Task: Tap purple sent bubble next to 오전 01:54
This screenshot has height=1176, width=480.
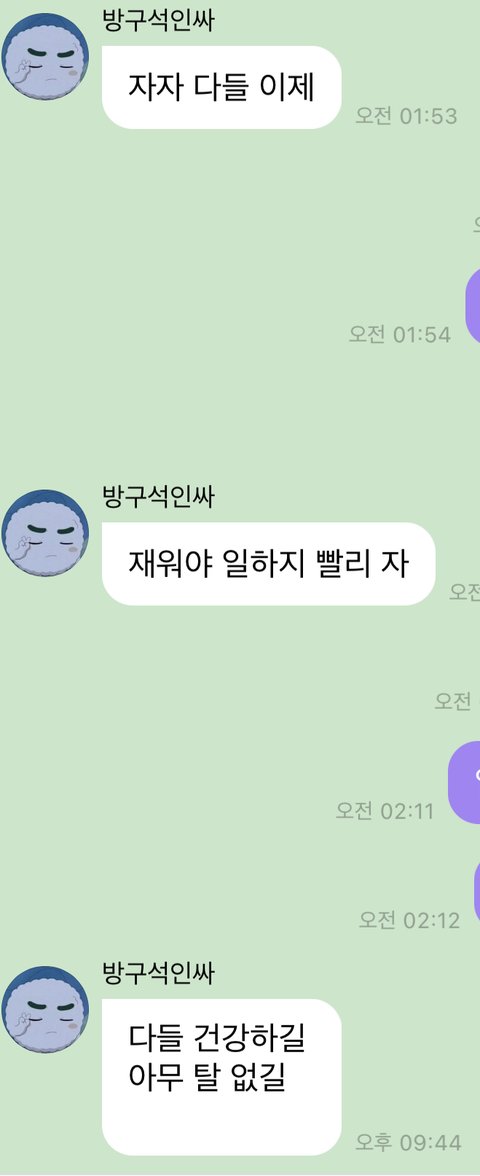Action: [x=473, y=306]
